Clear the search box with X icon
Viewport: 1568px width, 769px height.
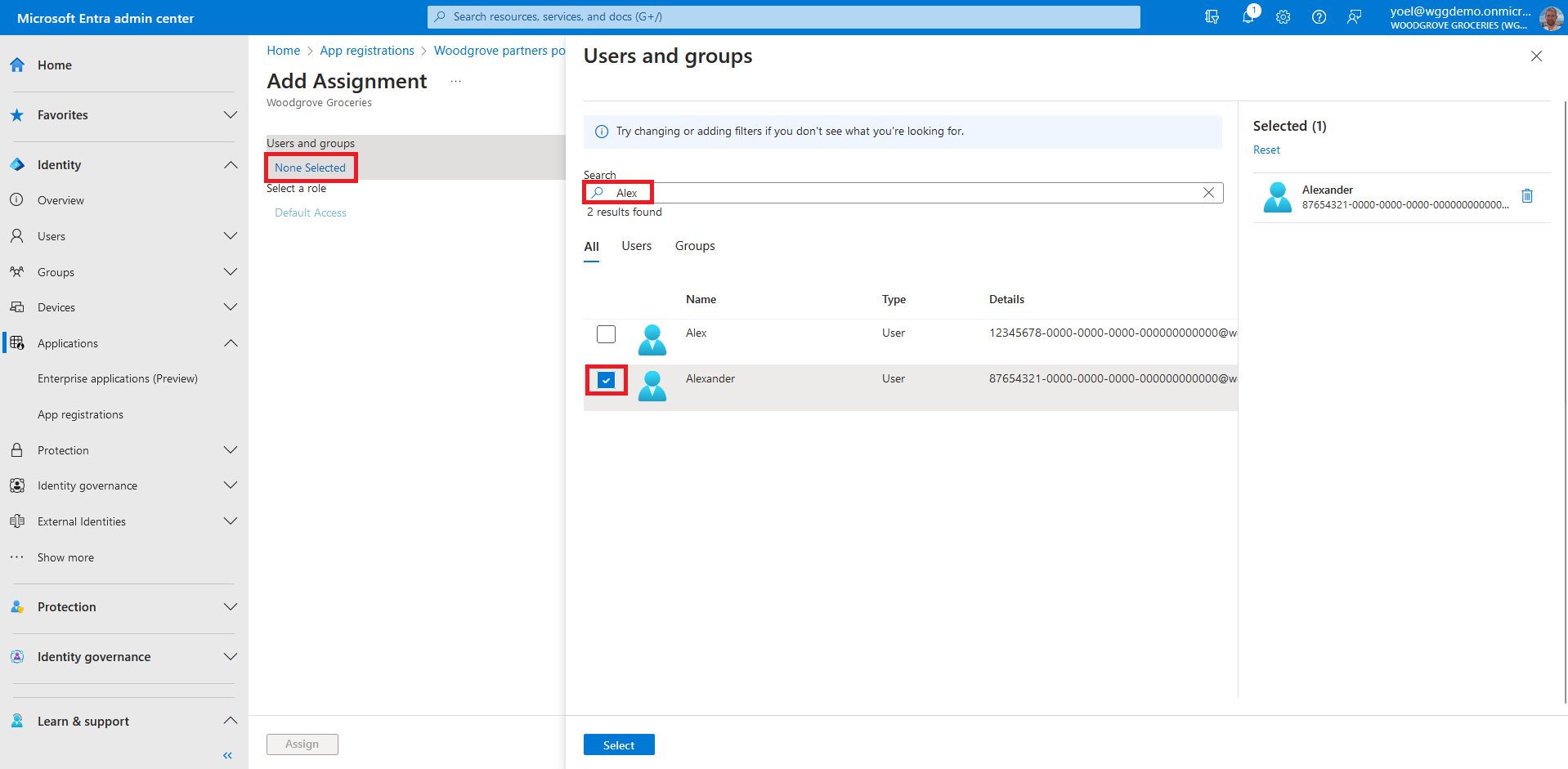1208,193
